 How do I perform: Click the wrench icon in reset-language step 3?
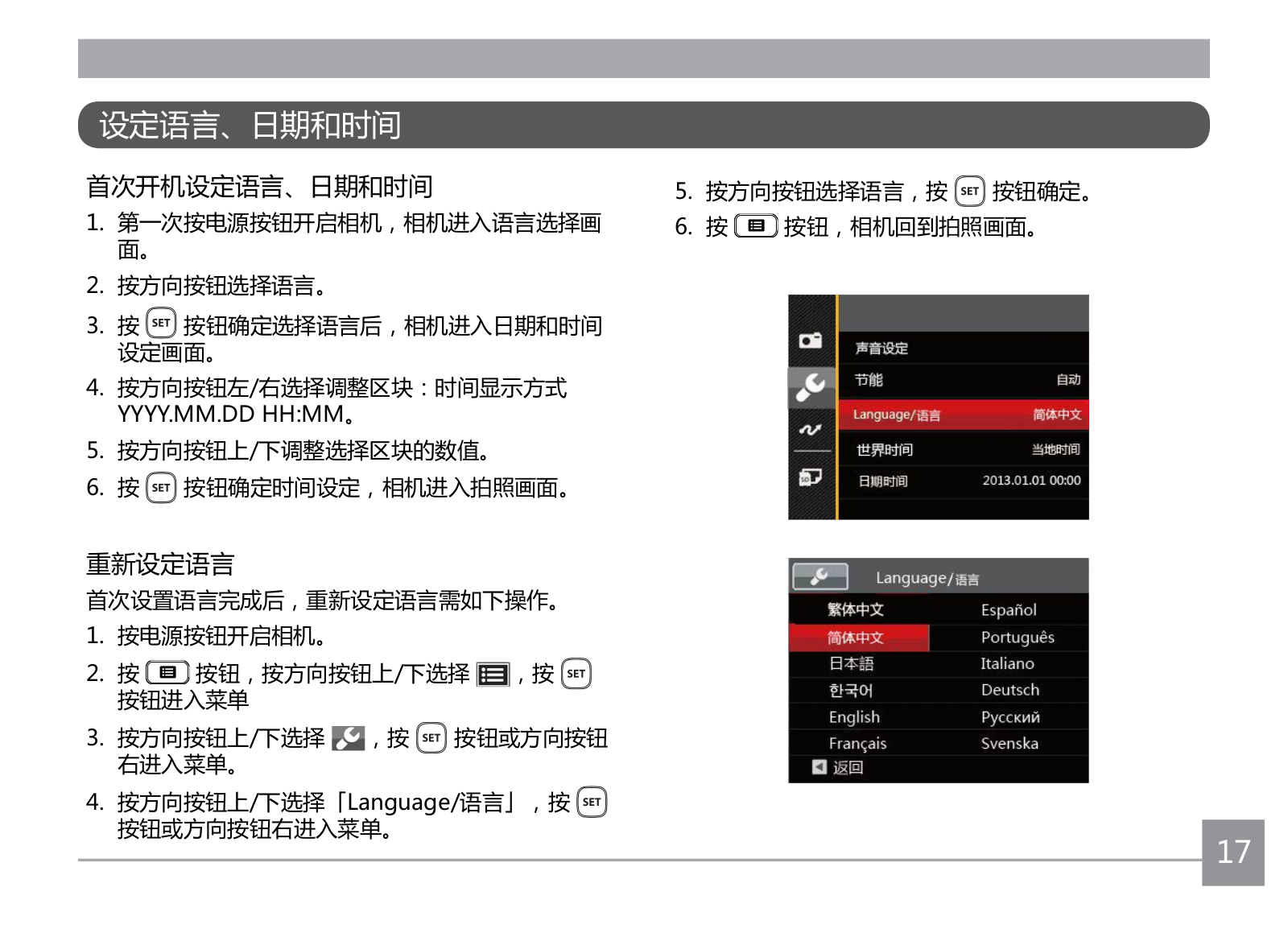(x=349, y=738)
